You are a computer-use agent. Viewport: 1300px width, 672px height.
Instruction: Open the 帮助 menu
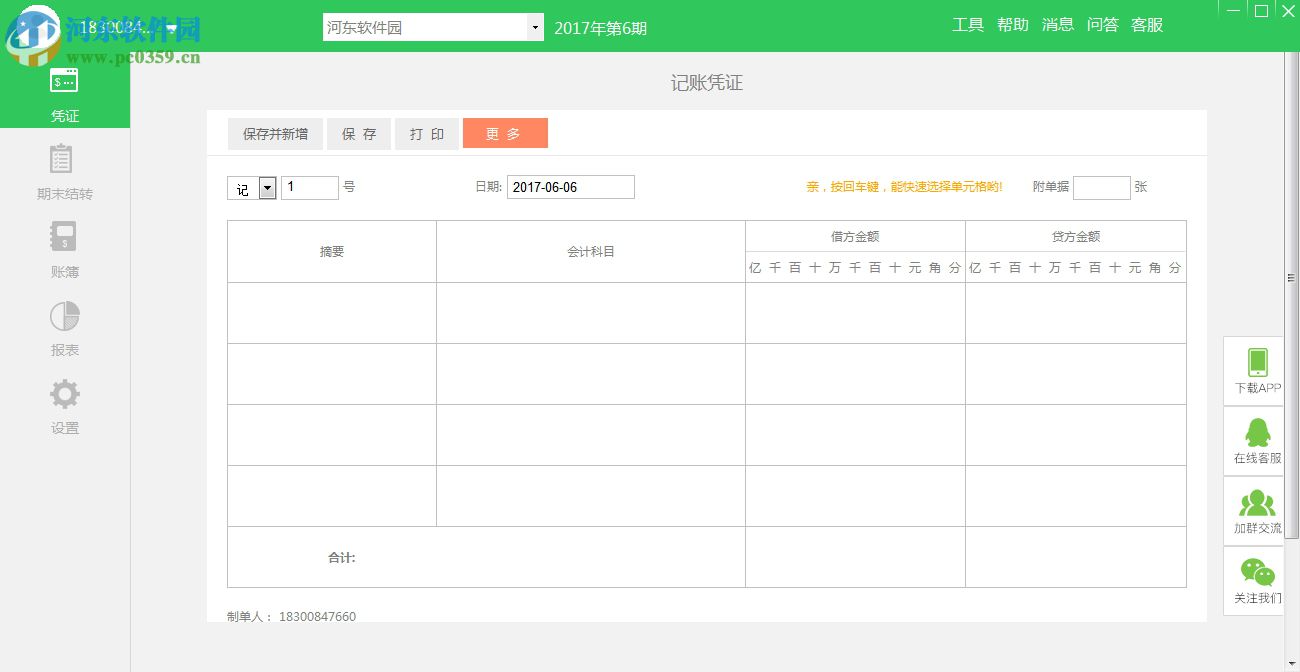pos(1012,25)
